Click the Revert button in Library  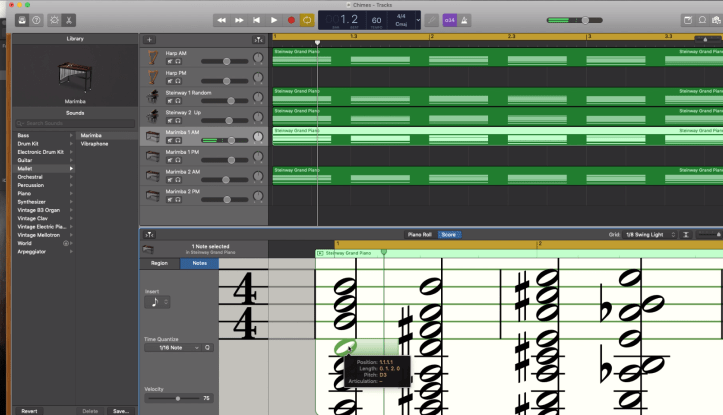coord(29,410)
